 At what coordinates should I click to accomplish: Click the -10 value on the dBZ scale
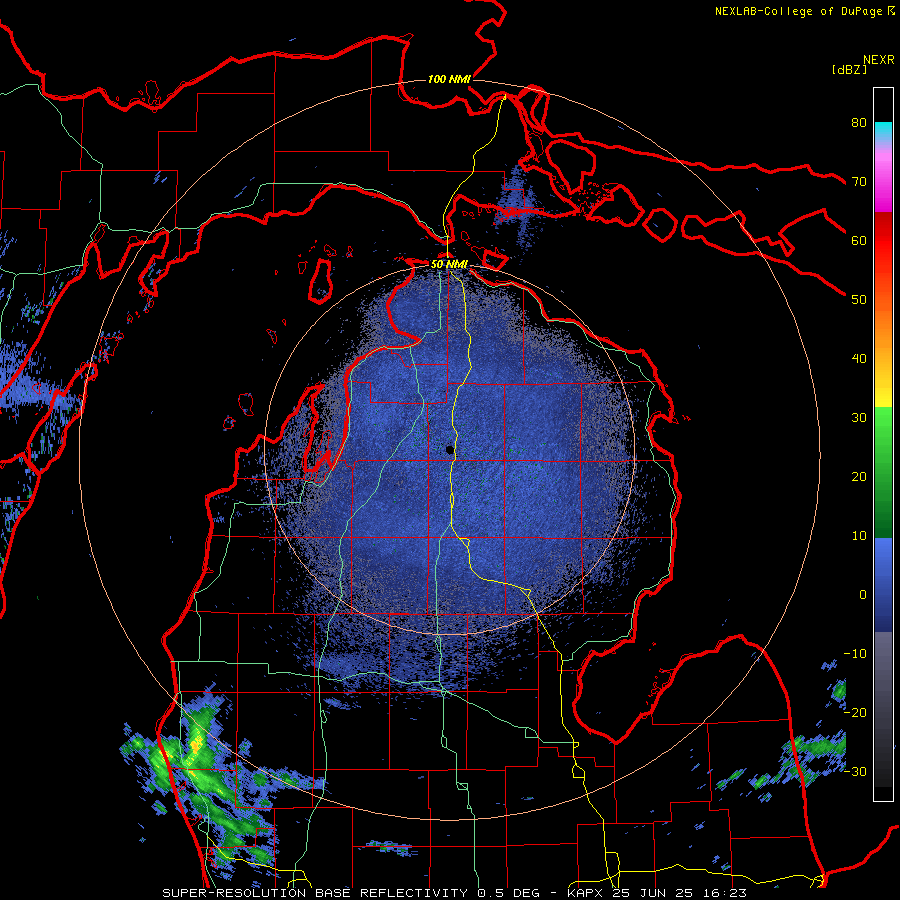(x=855, y=653)
